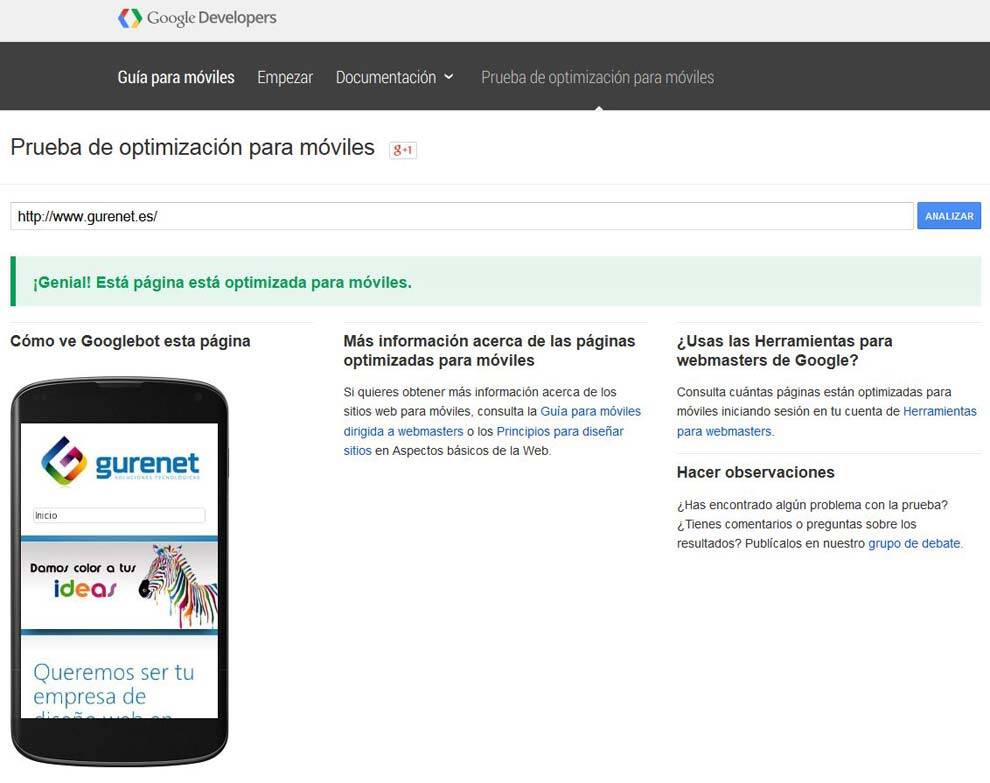Click the Cómo ve Googlebot esta página heading
The width and height of the screenshot is (990, 783).
pos(130,341)
